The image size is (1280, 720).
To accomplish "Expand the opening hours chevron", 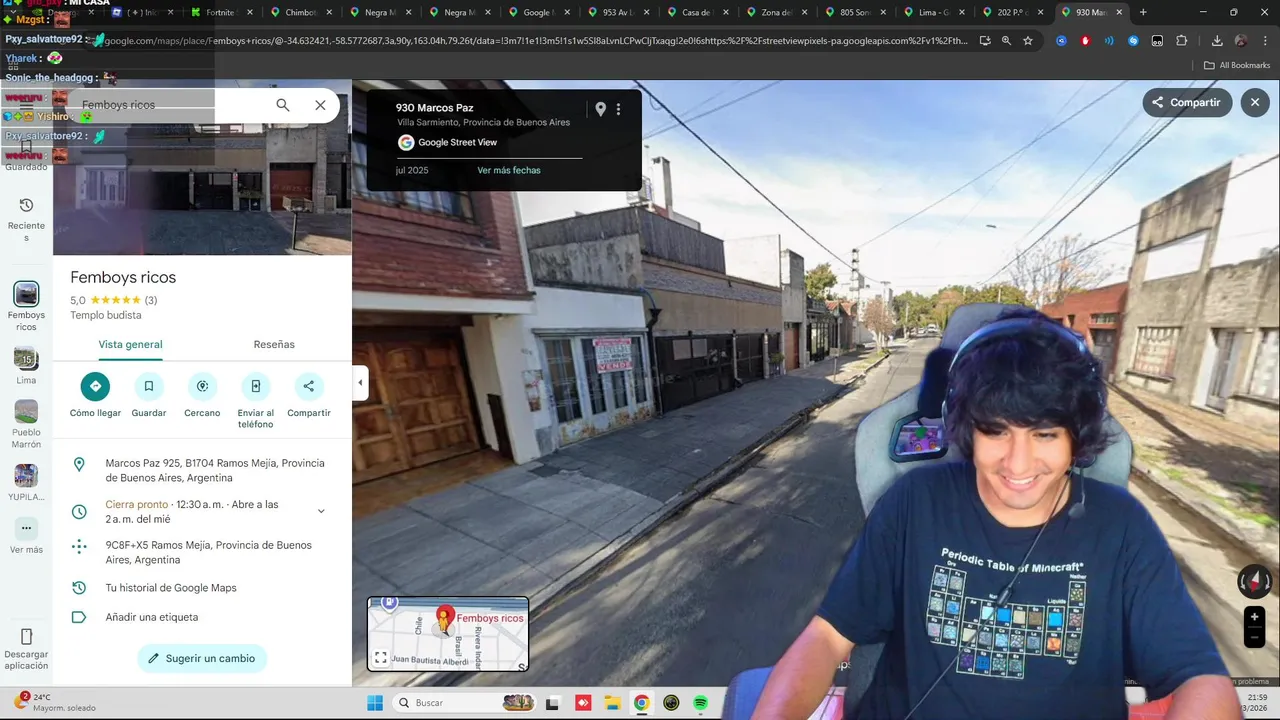I will [x=321, y=511].
